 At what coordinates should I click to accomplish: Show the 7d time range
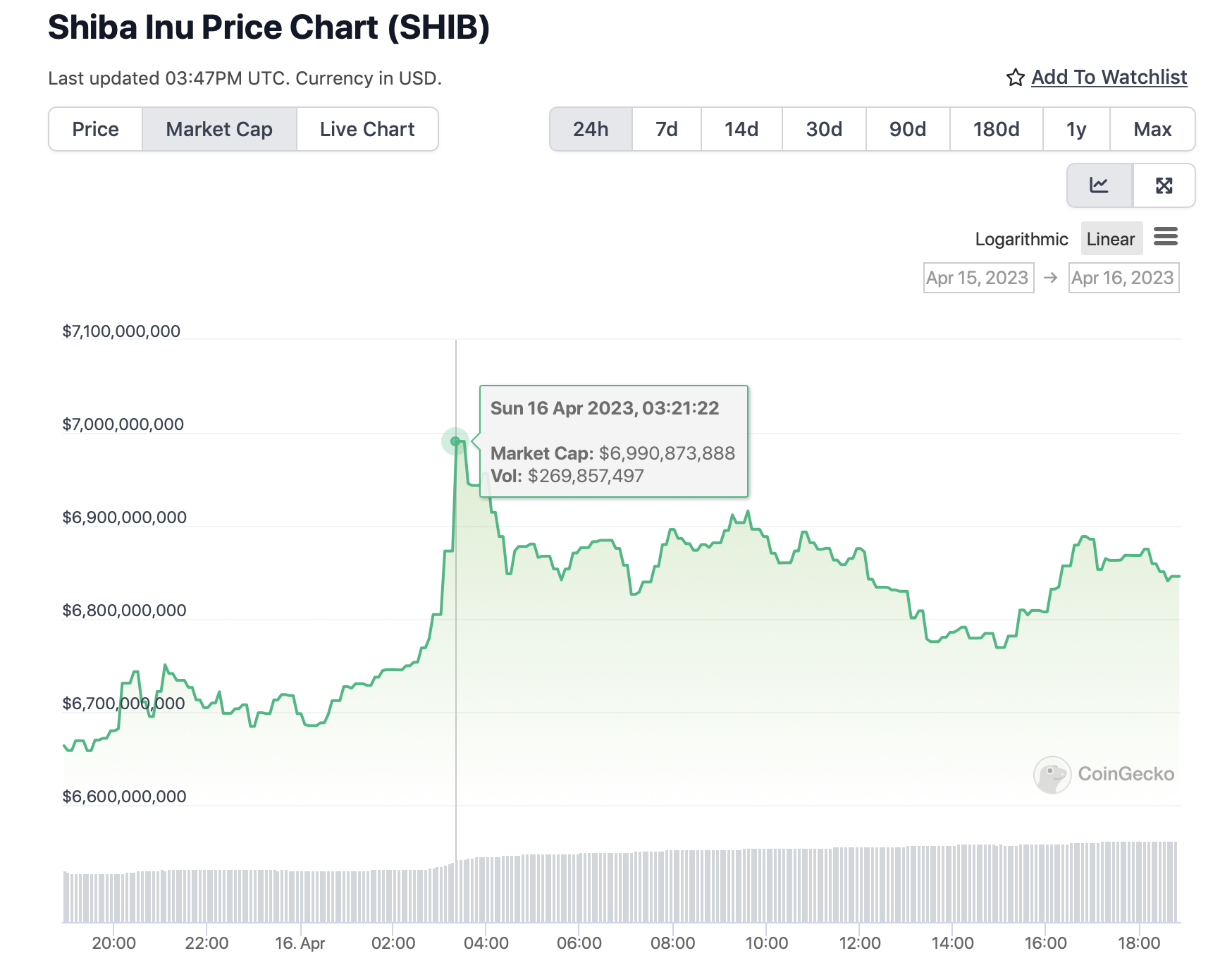(x=666, y=129)
